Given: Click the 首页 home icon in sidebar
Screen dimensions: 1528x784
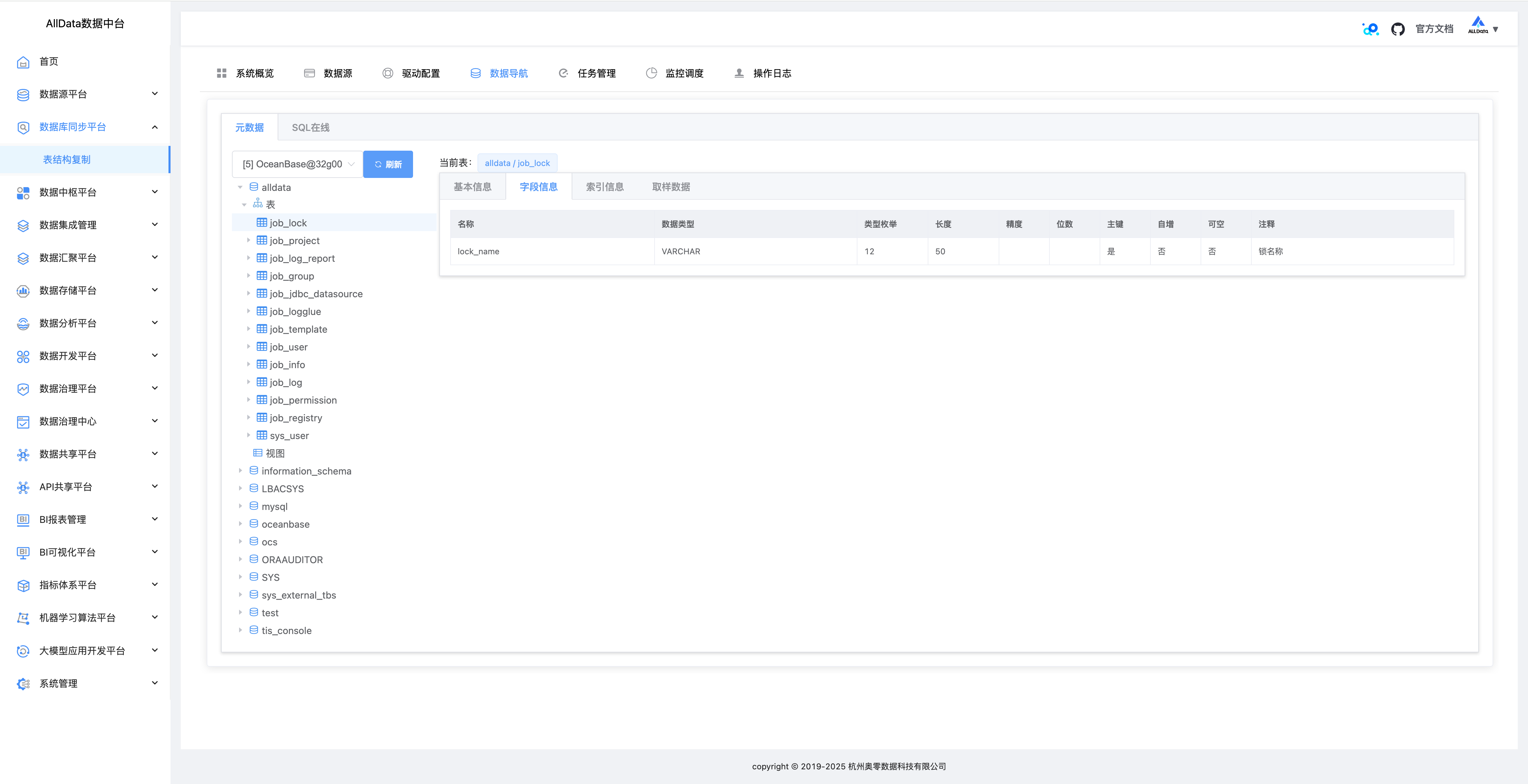Looking at the screenshot, I should (x=23, y=62).
